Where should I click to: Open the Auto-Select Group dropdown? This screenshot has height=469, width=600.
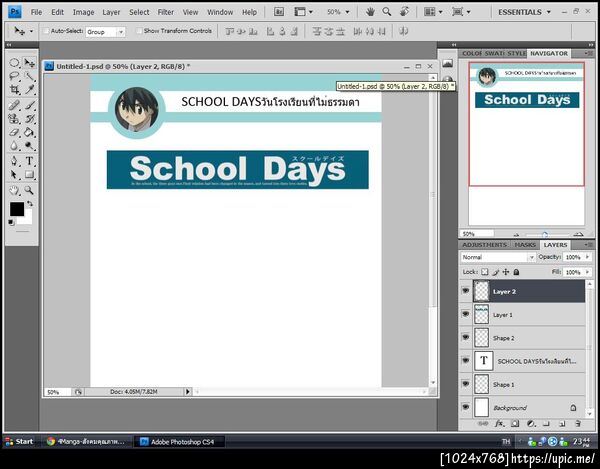[x=105, y=32]
